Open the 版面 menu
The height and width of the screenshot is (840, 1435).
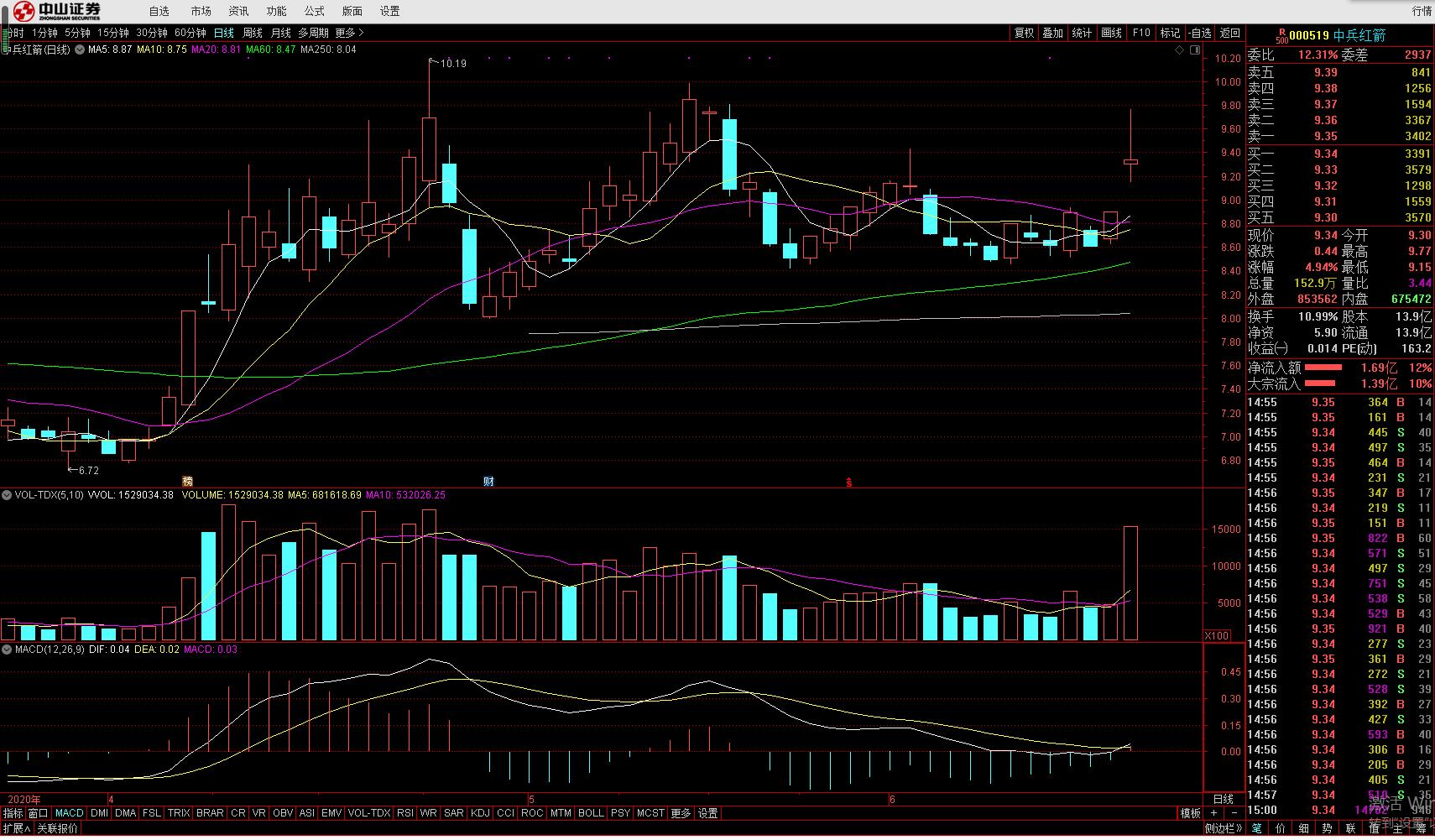(352, 11)
